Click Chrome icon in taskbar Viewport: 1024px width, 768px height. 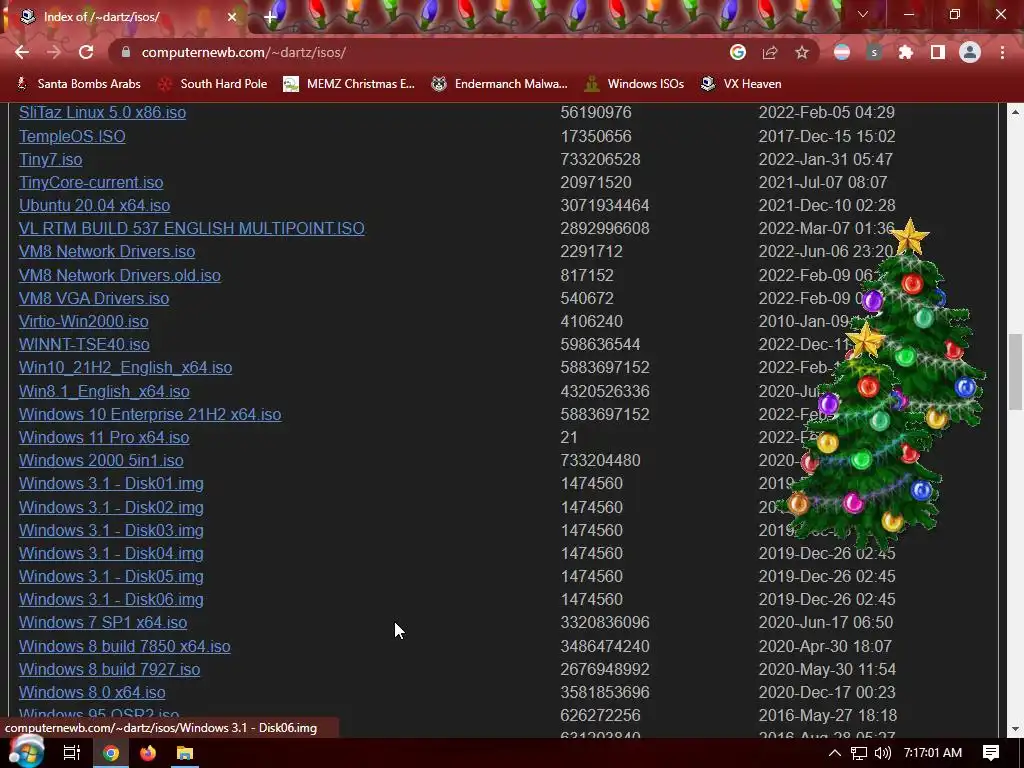[x=111, y=753]
